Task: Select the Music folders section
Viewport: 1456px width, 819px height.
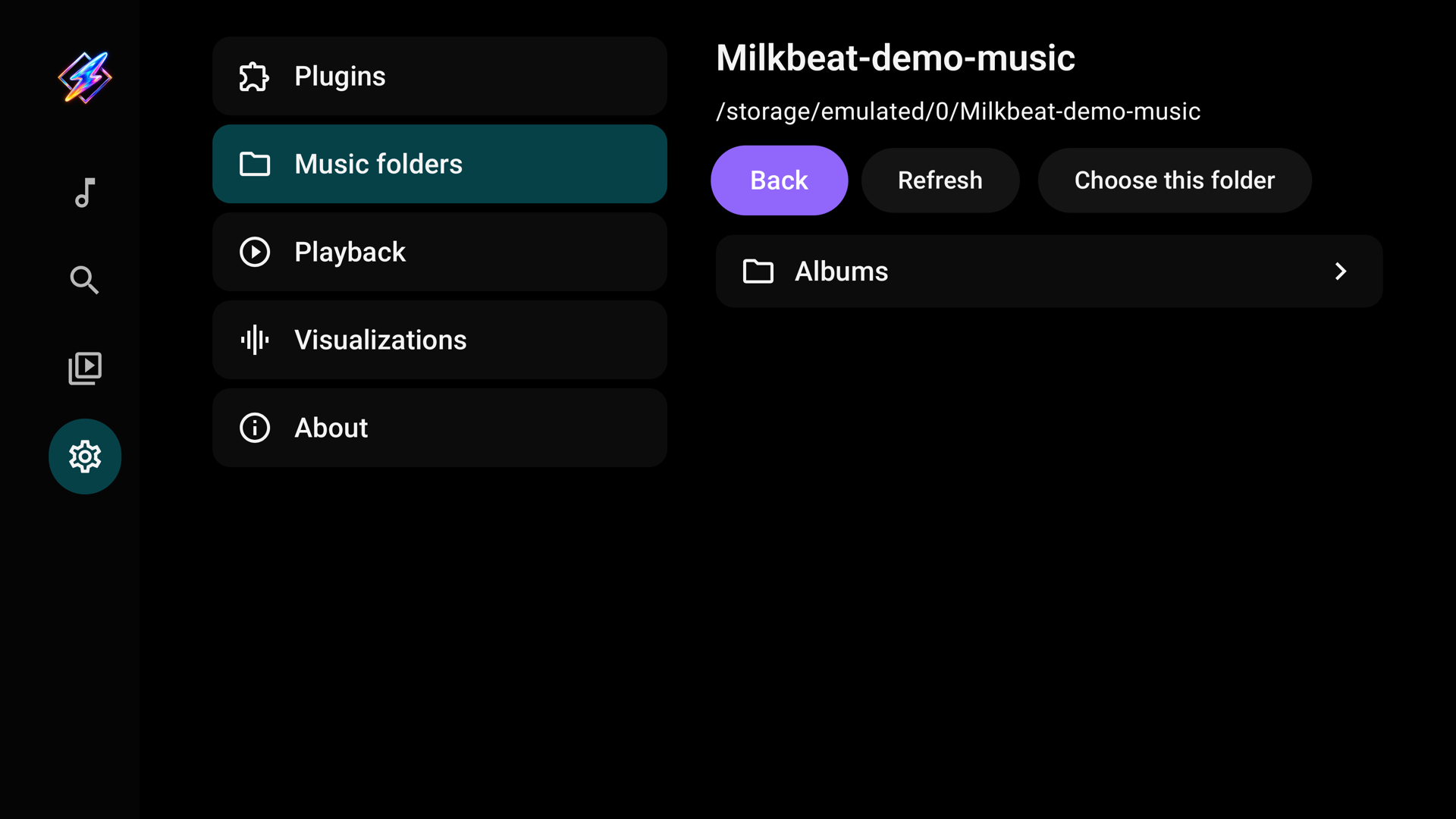Action: coord(440,164)
